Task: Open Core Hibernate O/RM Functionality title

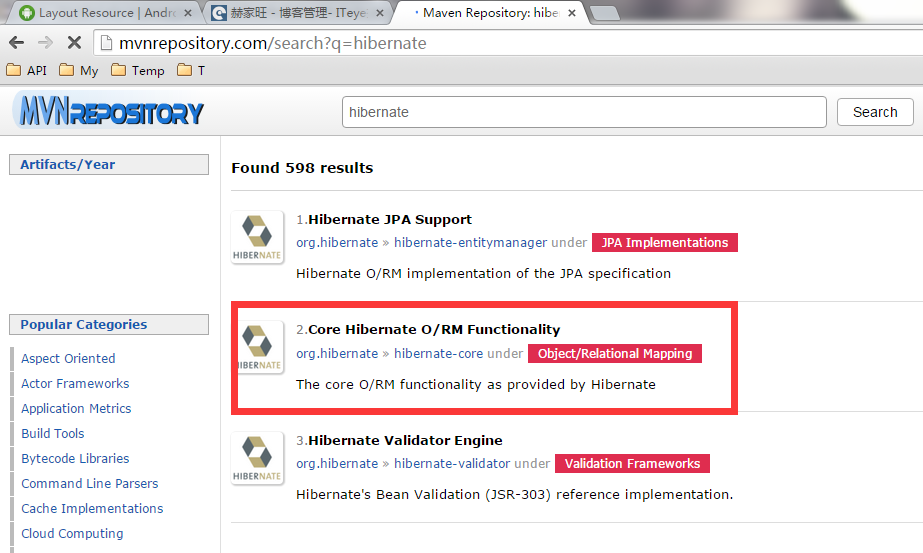Action: point(434,330)
